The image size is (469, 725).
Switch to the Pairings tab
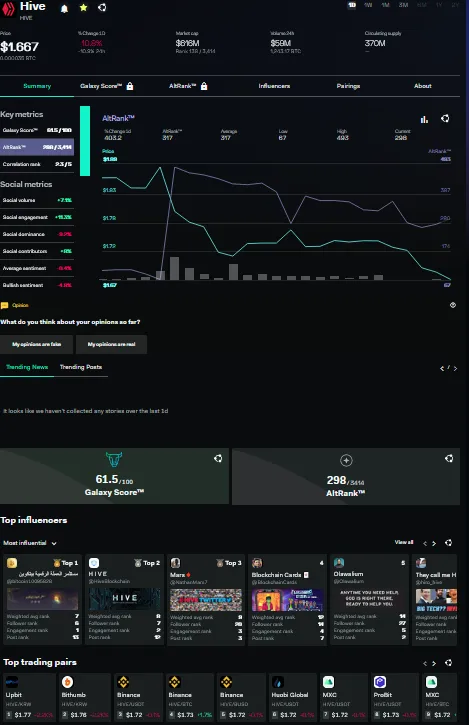348,86
